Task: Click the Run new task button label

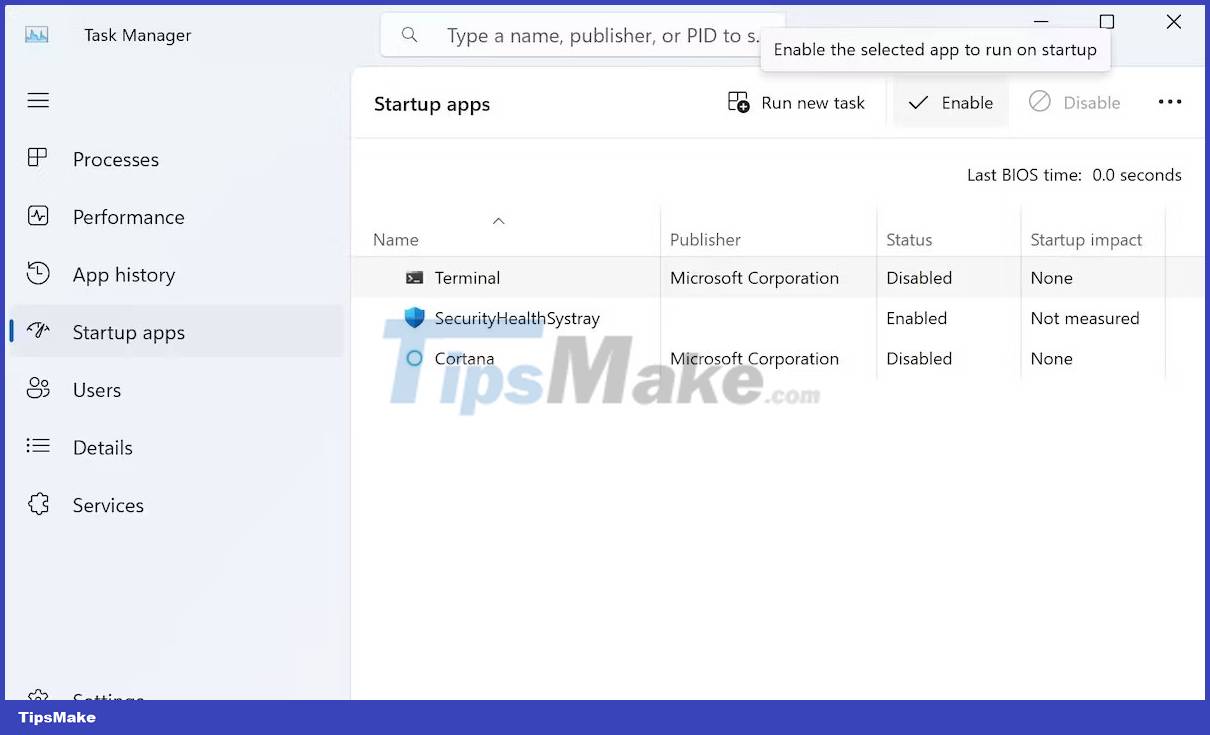Action: (813, 103)
